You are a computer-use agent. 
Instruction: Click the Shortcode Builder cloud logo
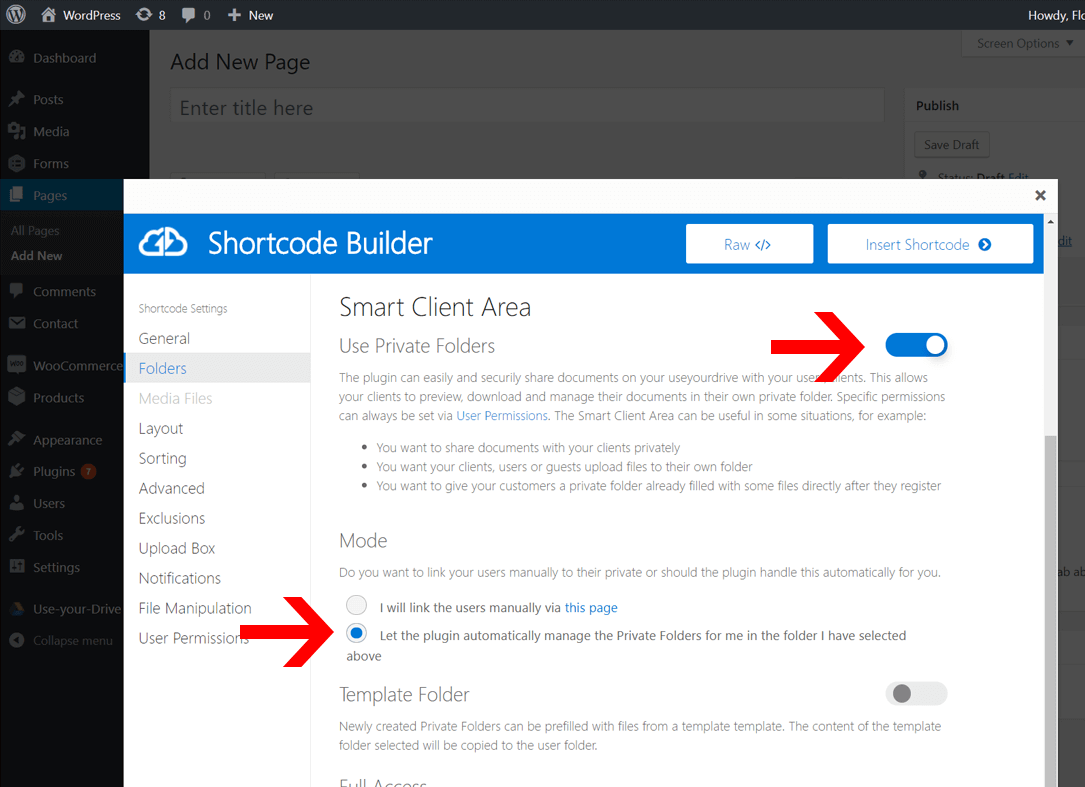coord(163,243)
